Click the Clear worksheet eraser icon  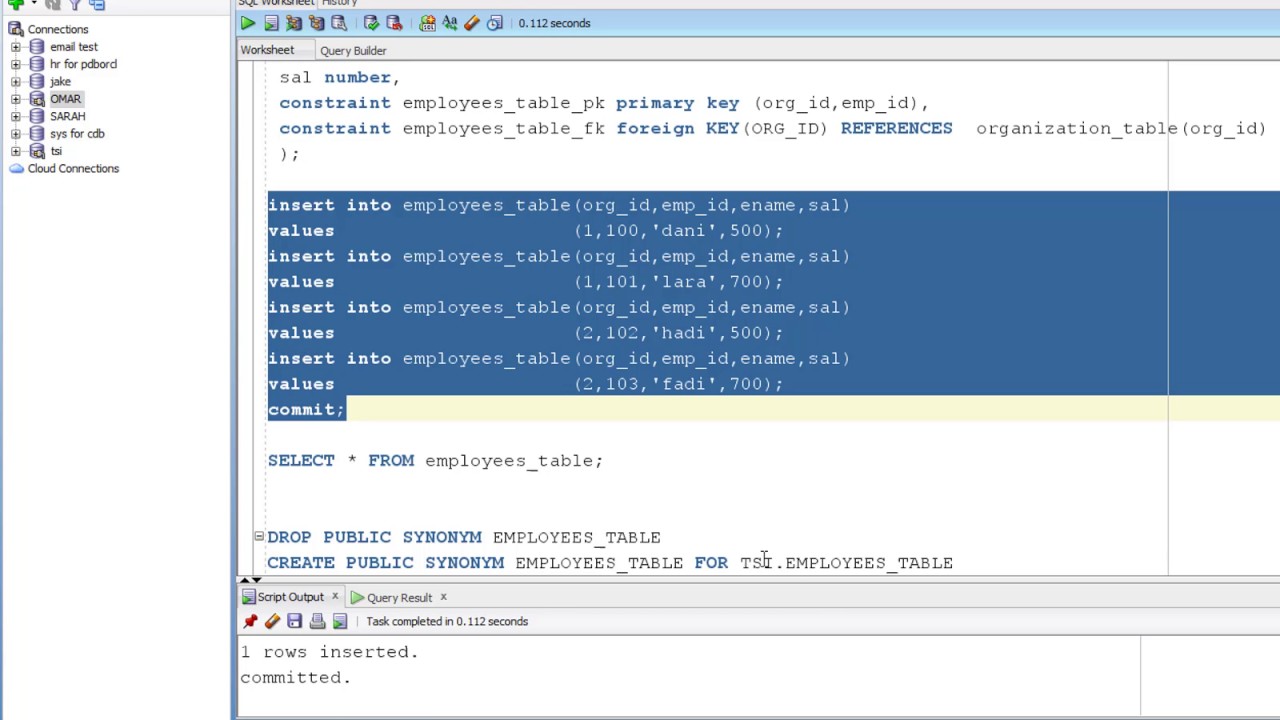[472, 23]
